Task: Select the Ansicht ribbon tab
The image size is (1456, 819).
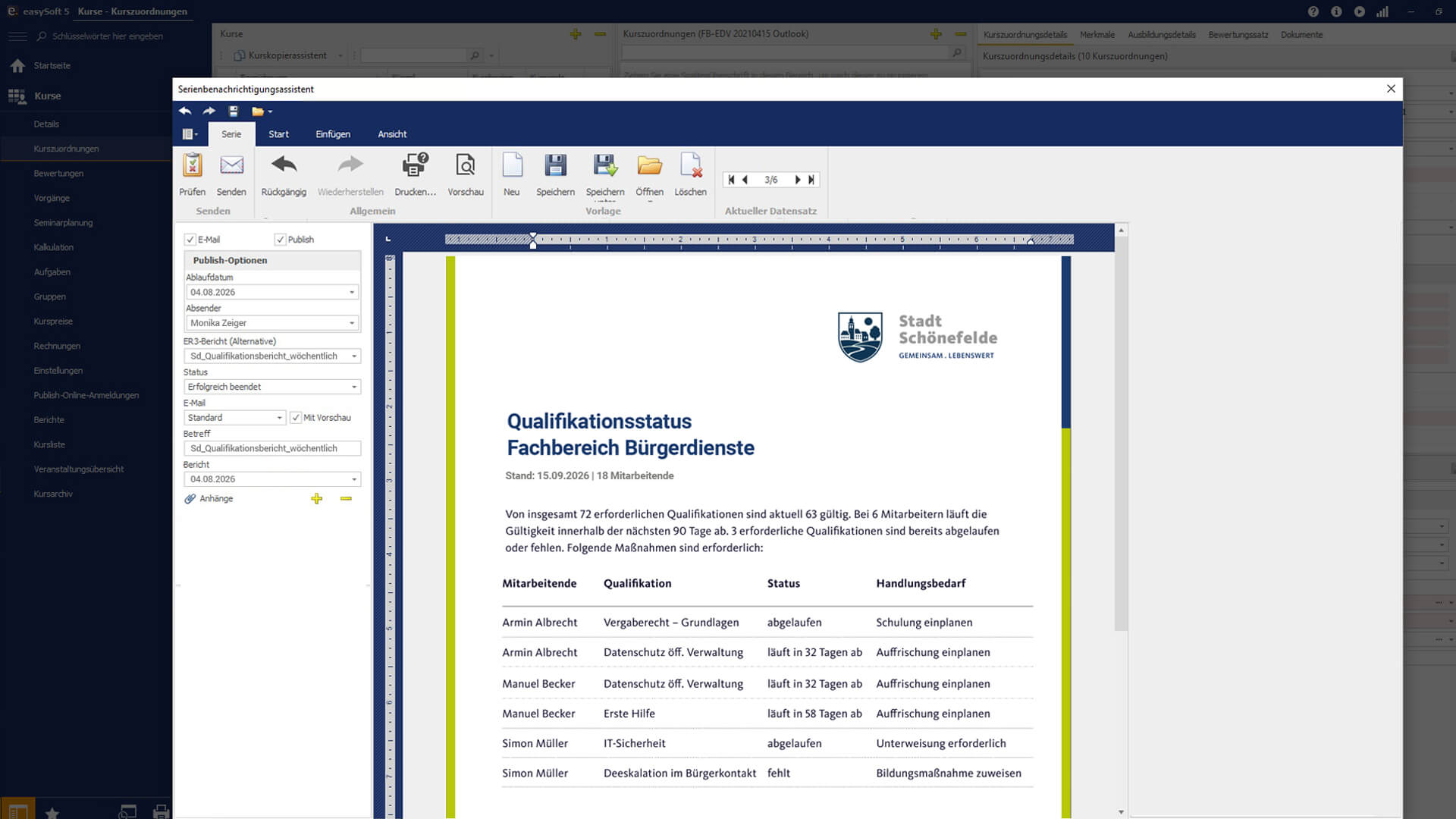Action: (392, 134)
